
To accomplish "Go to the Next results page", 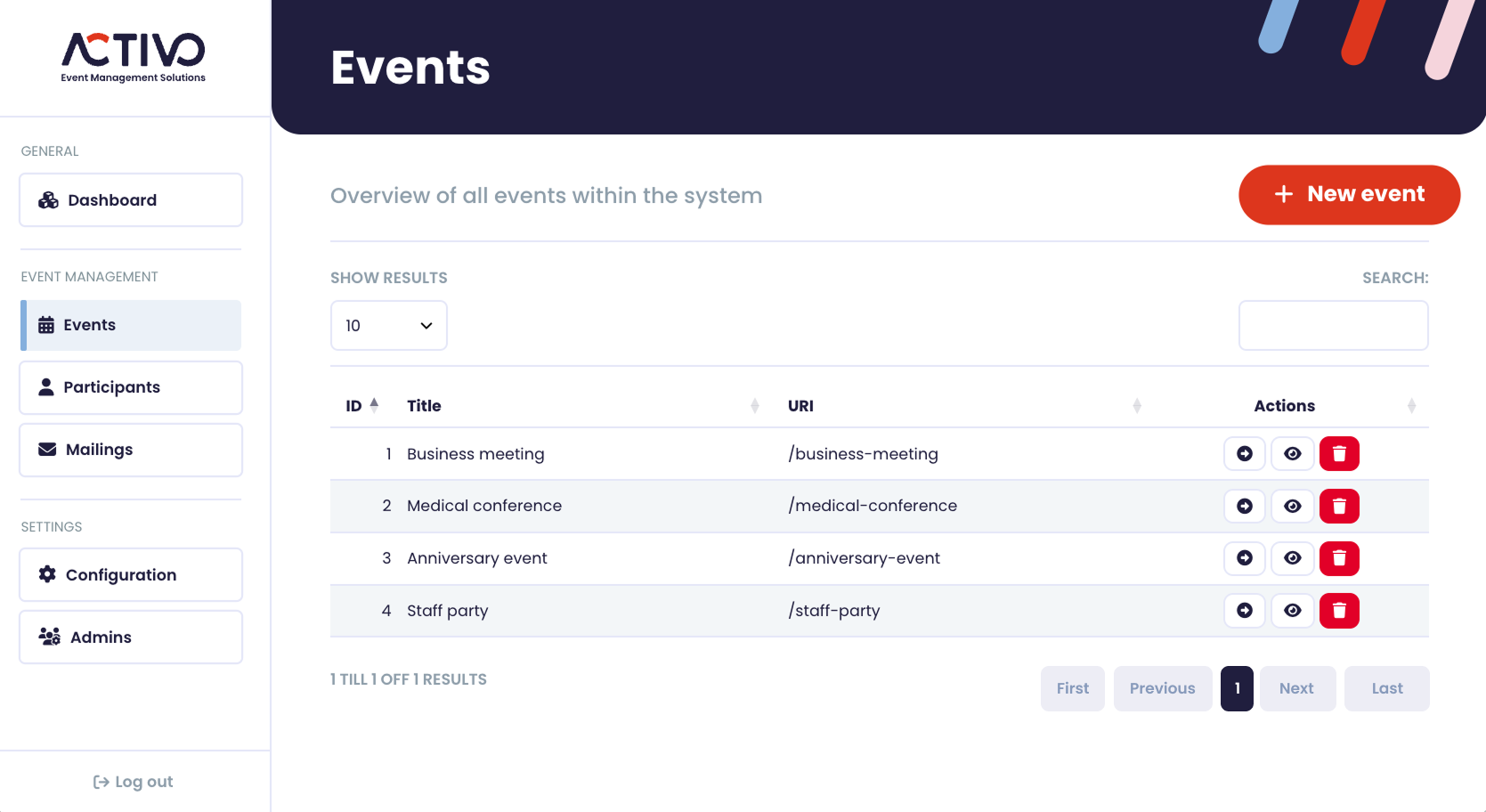I will tap(1296, 688).
